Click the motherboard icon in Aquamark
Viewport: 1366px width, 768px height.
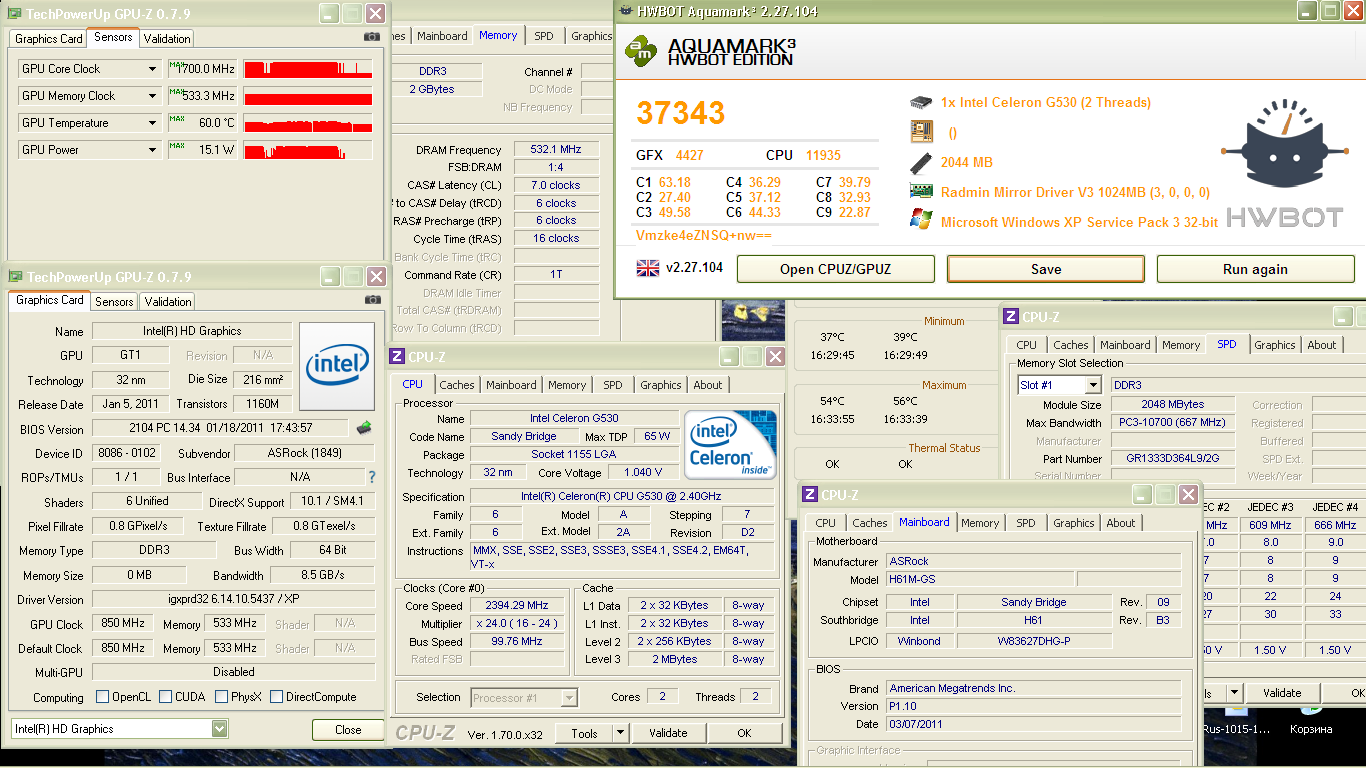click(921, 132)
